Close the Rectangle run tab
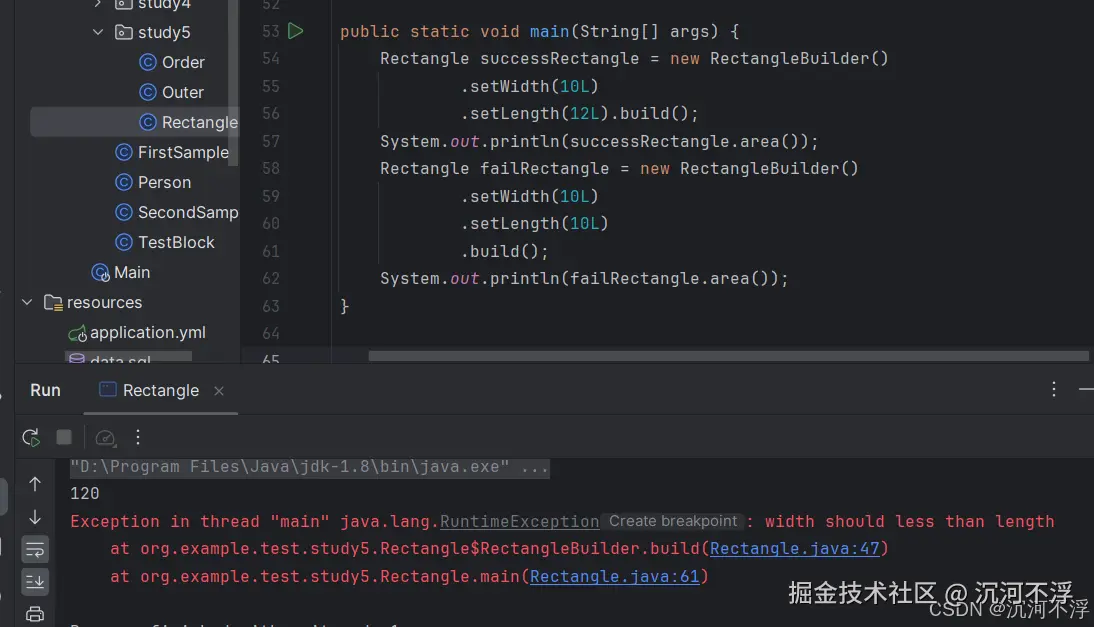1094x627 pixels. [219, 391]
